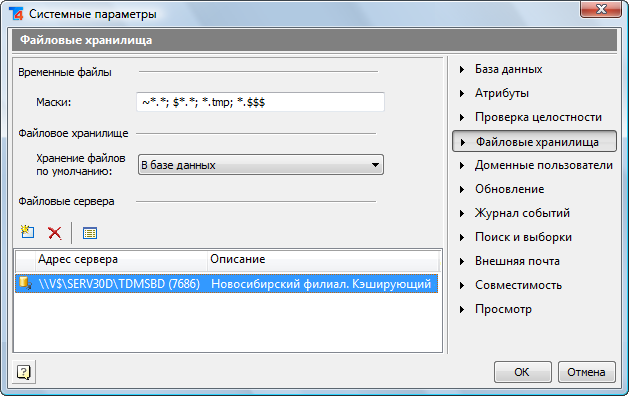The height and width of the screenshot is (396, 629).
Task: Go to Журнал событий settings
Action: (522, 213)
